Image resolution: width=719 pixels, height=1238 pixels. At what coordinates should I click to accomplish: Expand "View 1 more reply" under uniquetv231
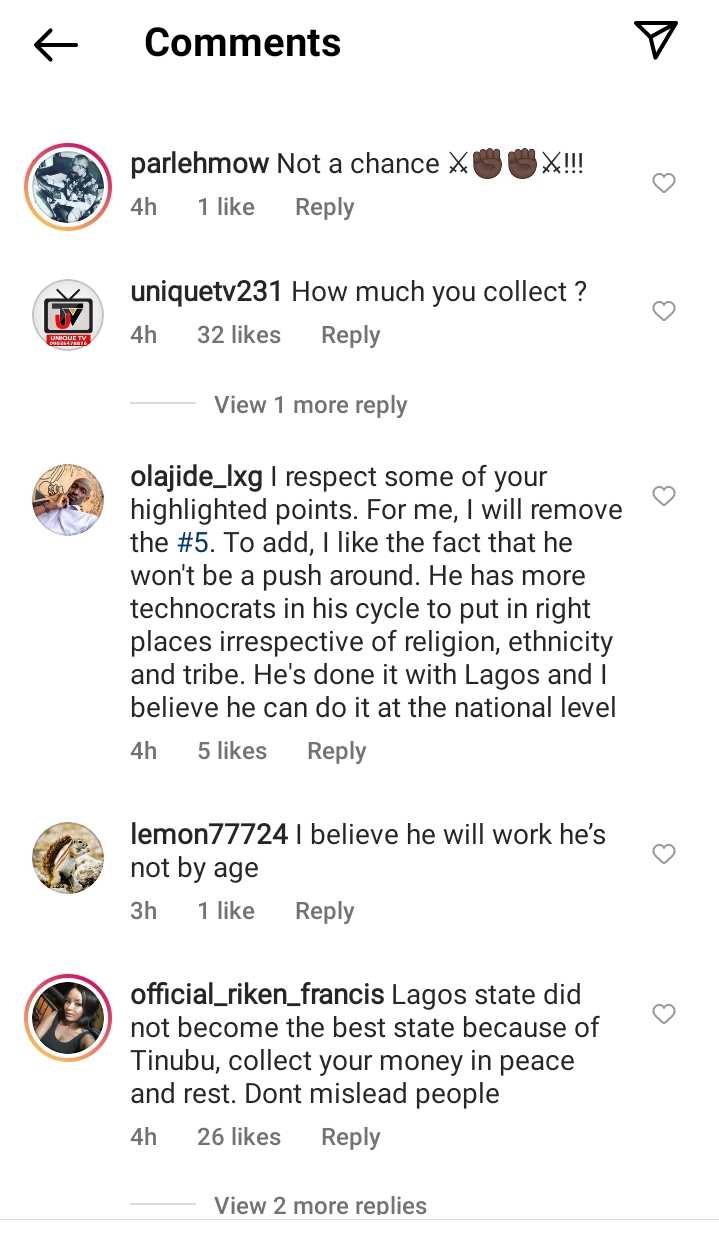[310, 405]
